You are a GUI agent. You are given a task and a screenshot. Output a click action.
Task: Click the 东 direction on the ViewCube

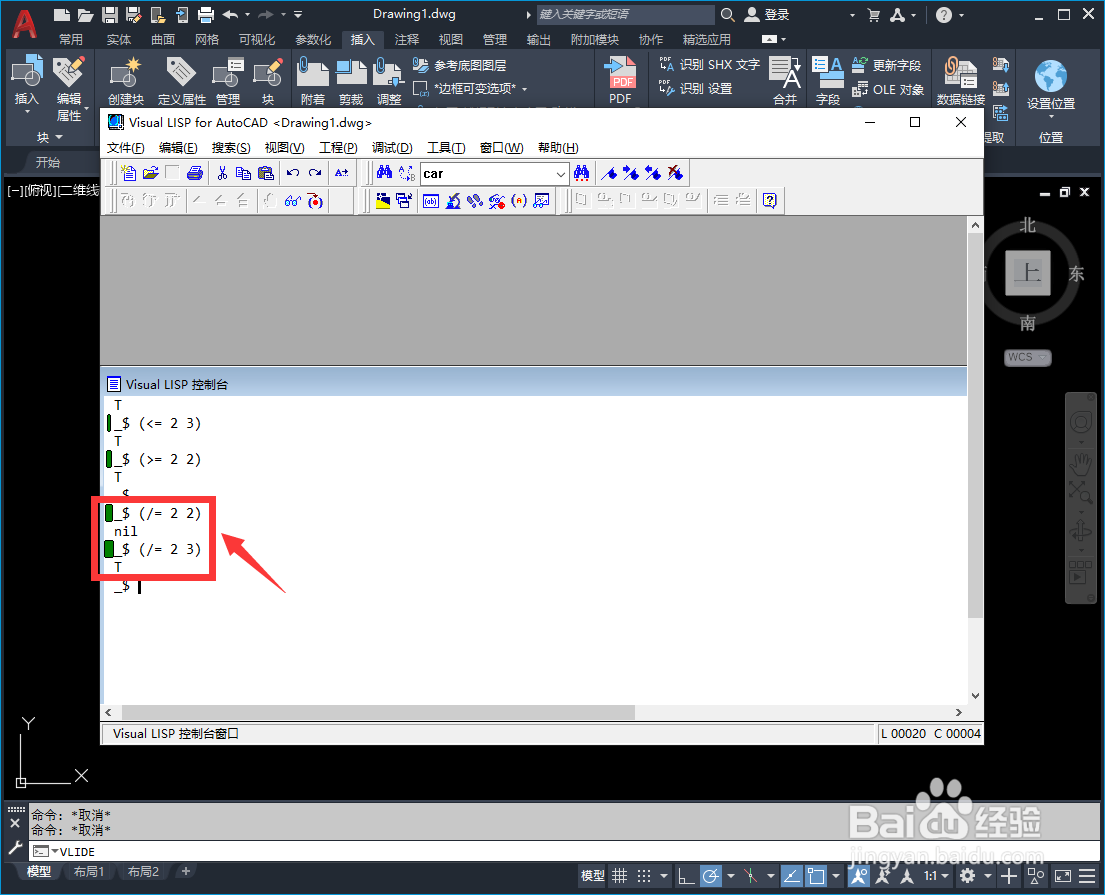pos(1075,273)
